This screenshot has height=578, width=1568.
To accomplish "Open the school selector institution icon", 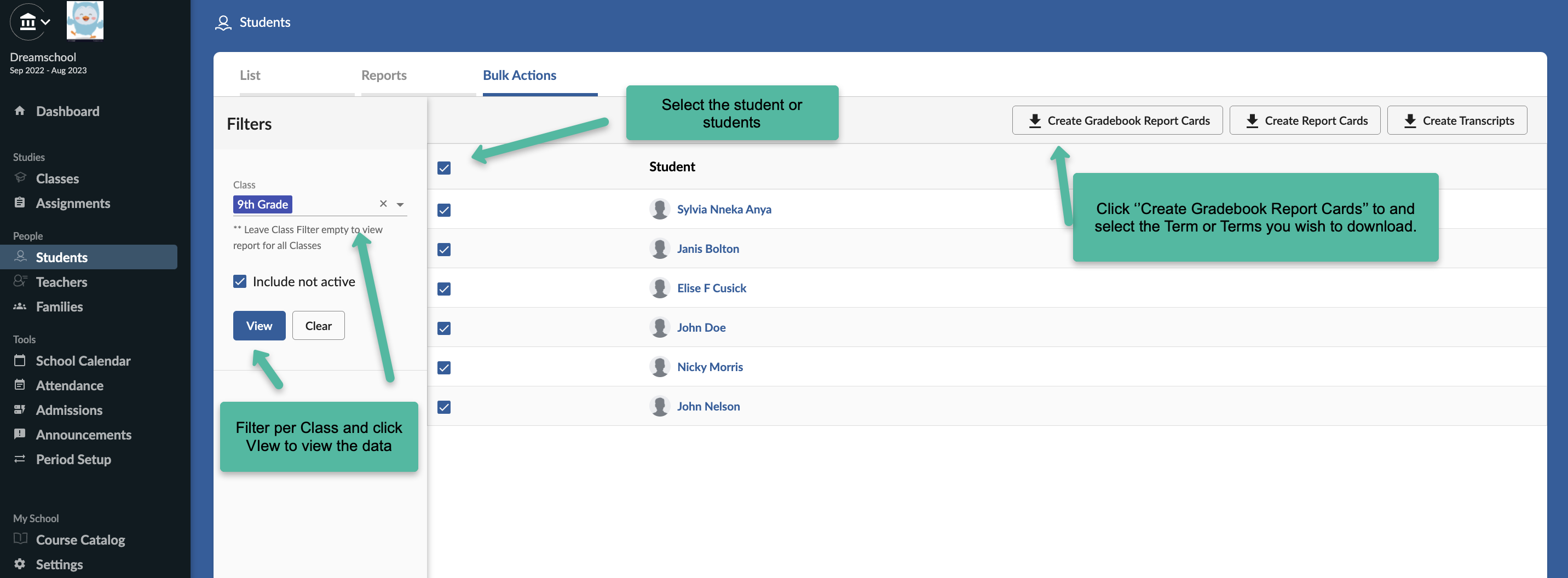I will 28,22.
